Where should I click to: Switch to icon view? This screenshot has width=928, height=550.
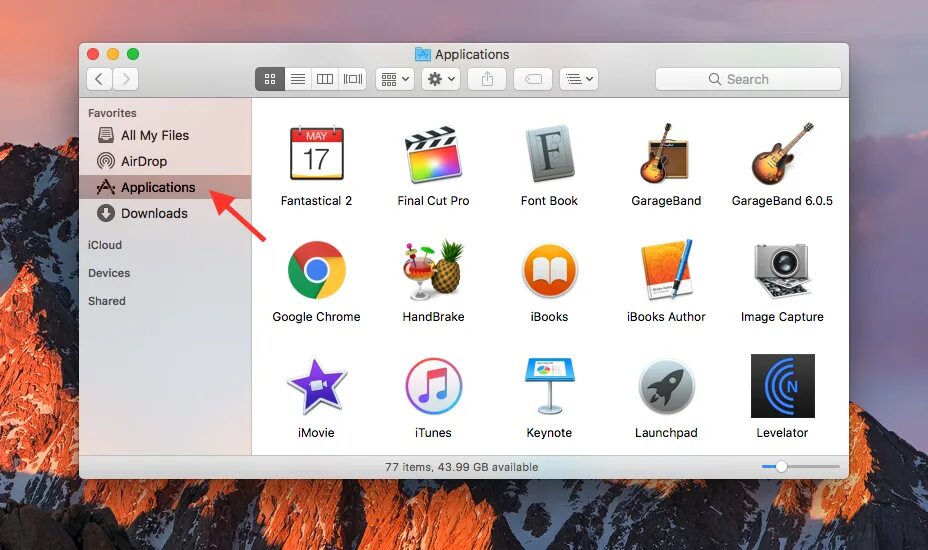coord(270,79)
